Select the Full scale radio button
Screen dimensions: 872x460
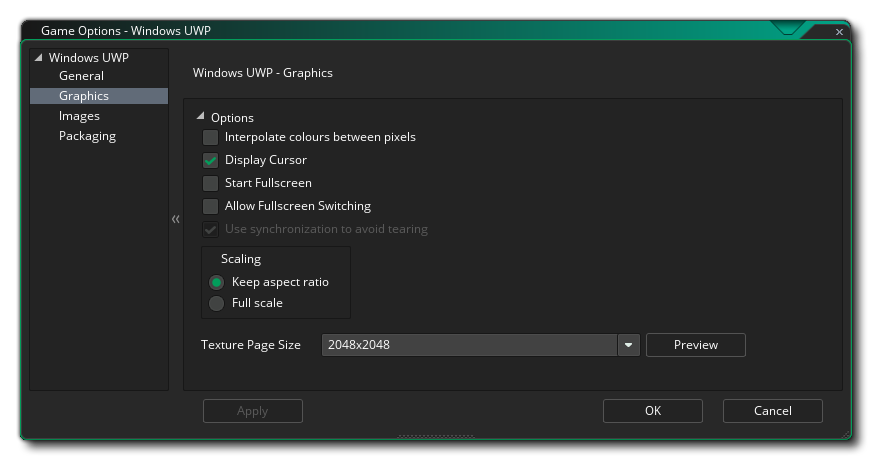pyautogui.click(x=216, y=303)
